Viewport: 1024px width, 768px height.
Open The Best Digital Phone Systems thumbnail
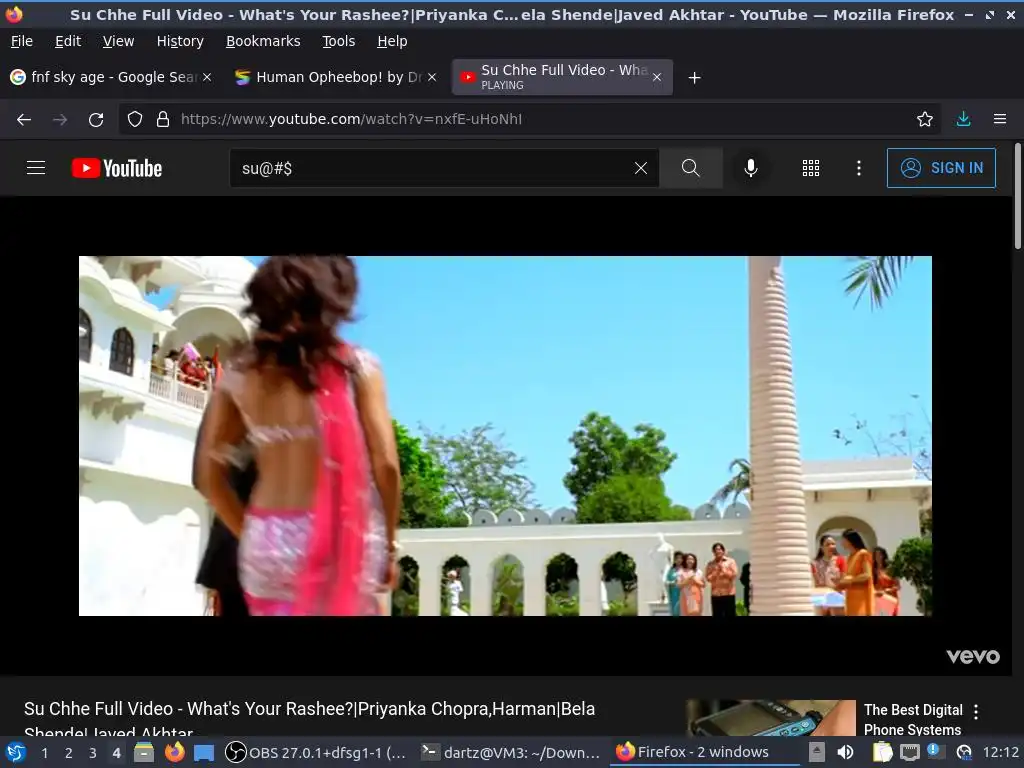771,718
